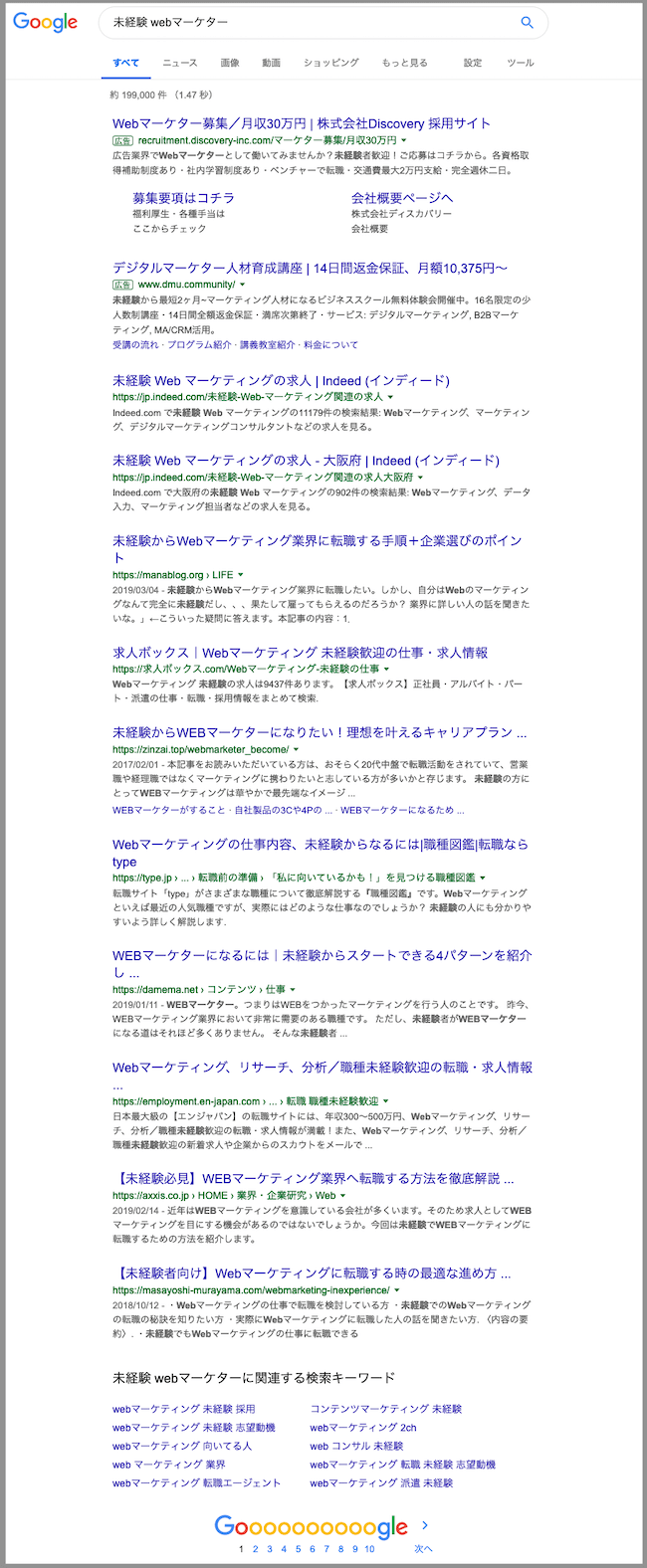Open the デジタルマーケター人材育成講座 ad result
Image resolution: width=647 pixels, height=1568 pixels.
311,268
